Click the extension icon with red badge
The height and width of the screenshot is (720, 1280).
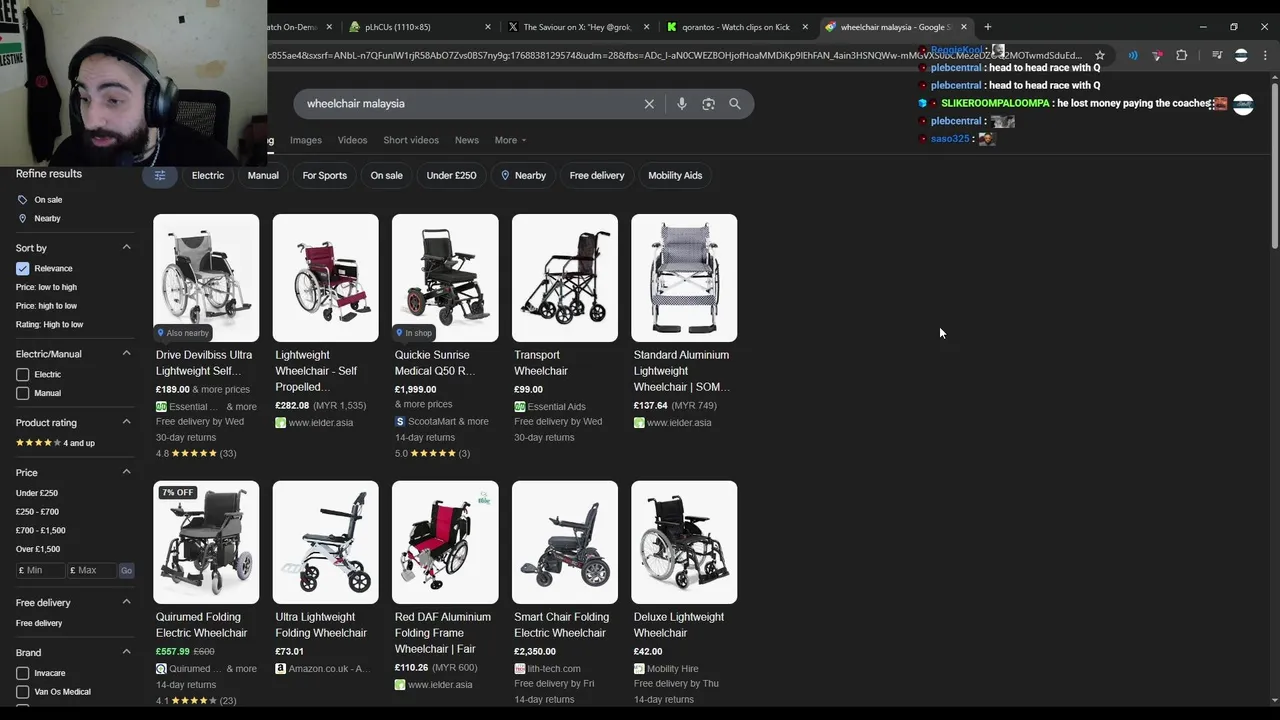1158,56
